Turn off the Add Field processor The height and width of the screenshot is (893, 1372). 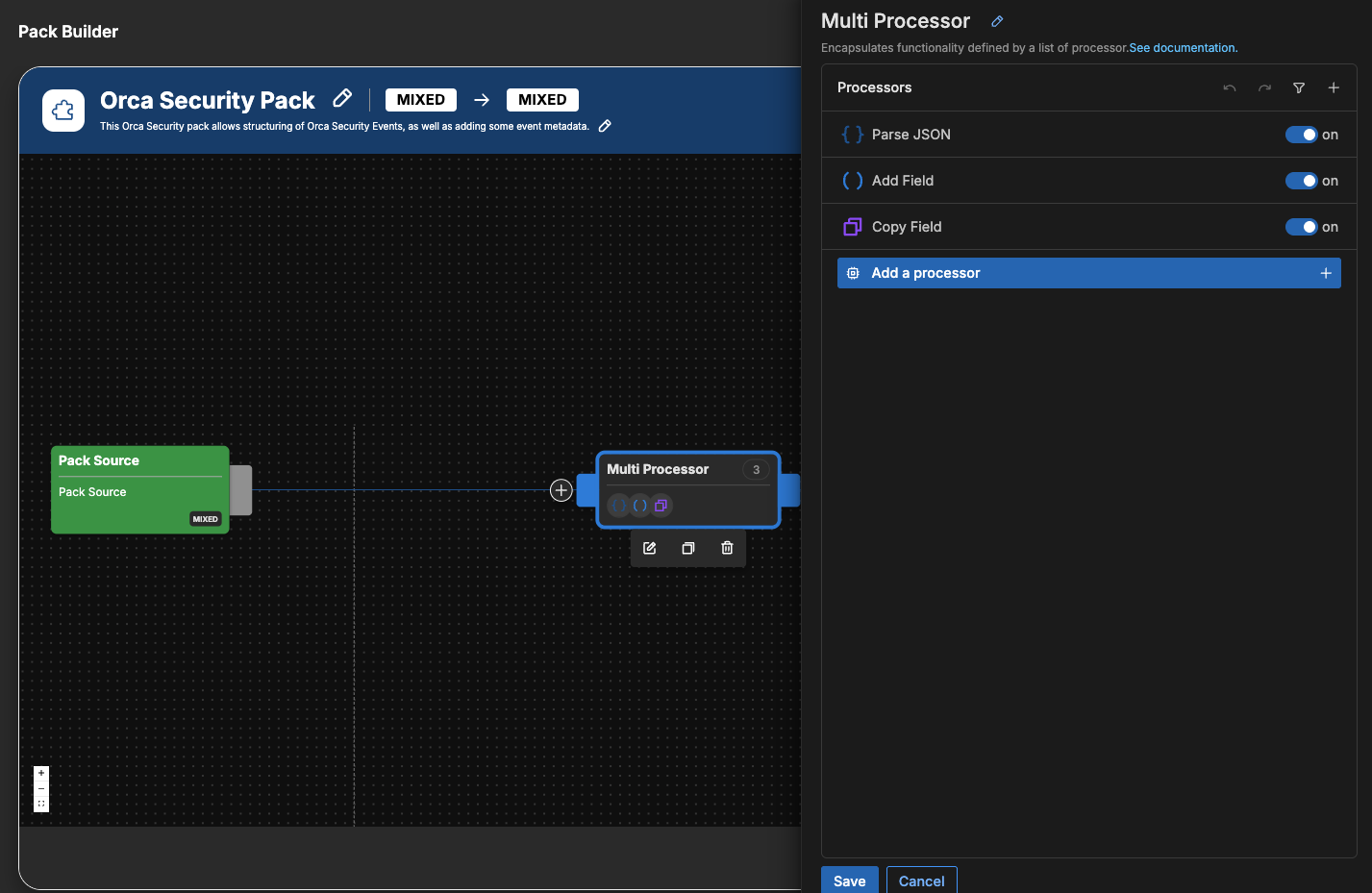coord(1301,181)
